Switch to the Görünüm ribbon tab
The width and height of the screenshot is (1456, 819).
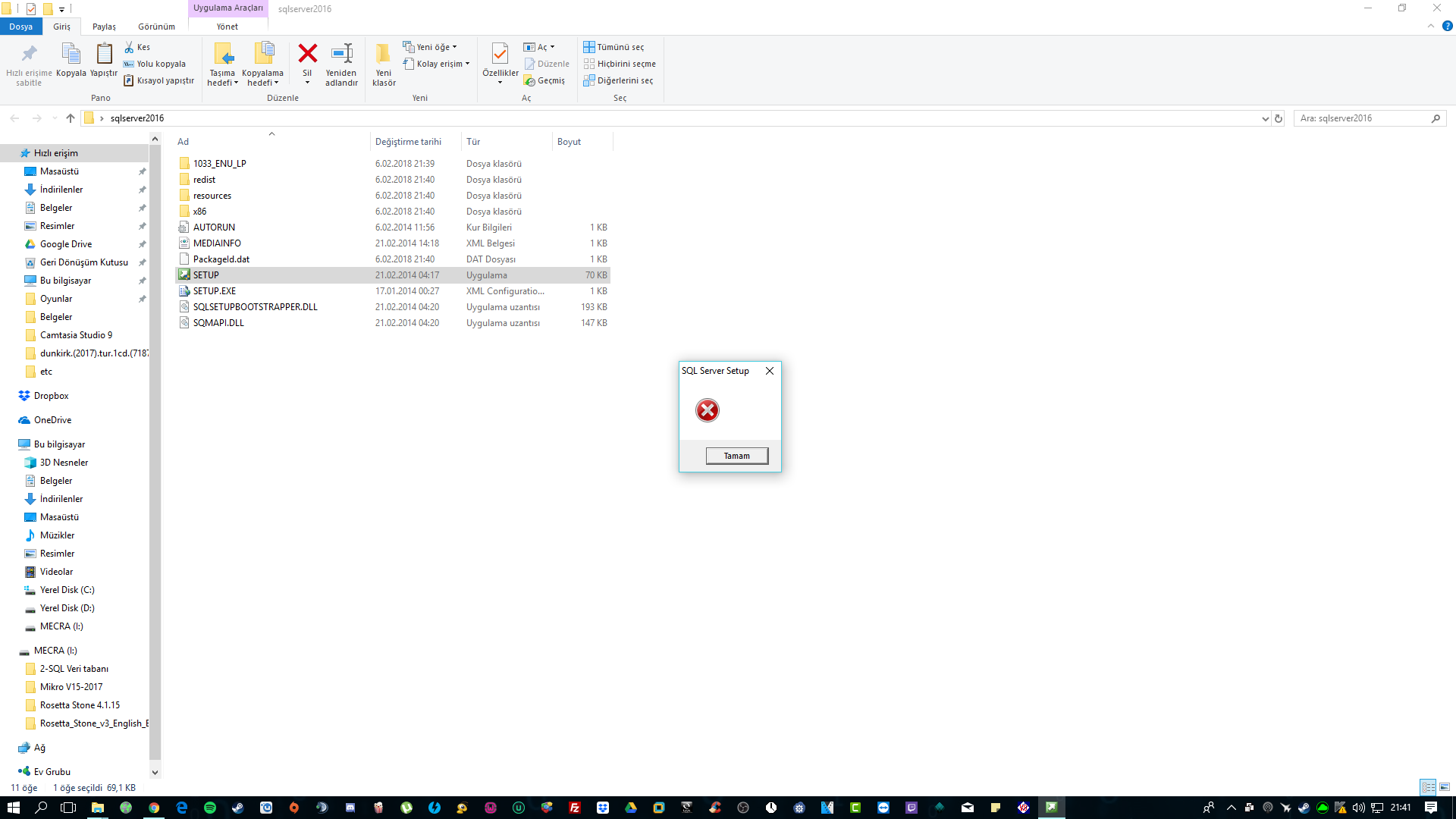(x=156, y=27)
